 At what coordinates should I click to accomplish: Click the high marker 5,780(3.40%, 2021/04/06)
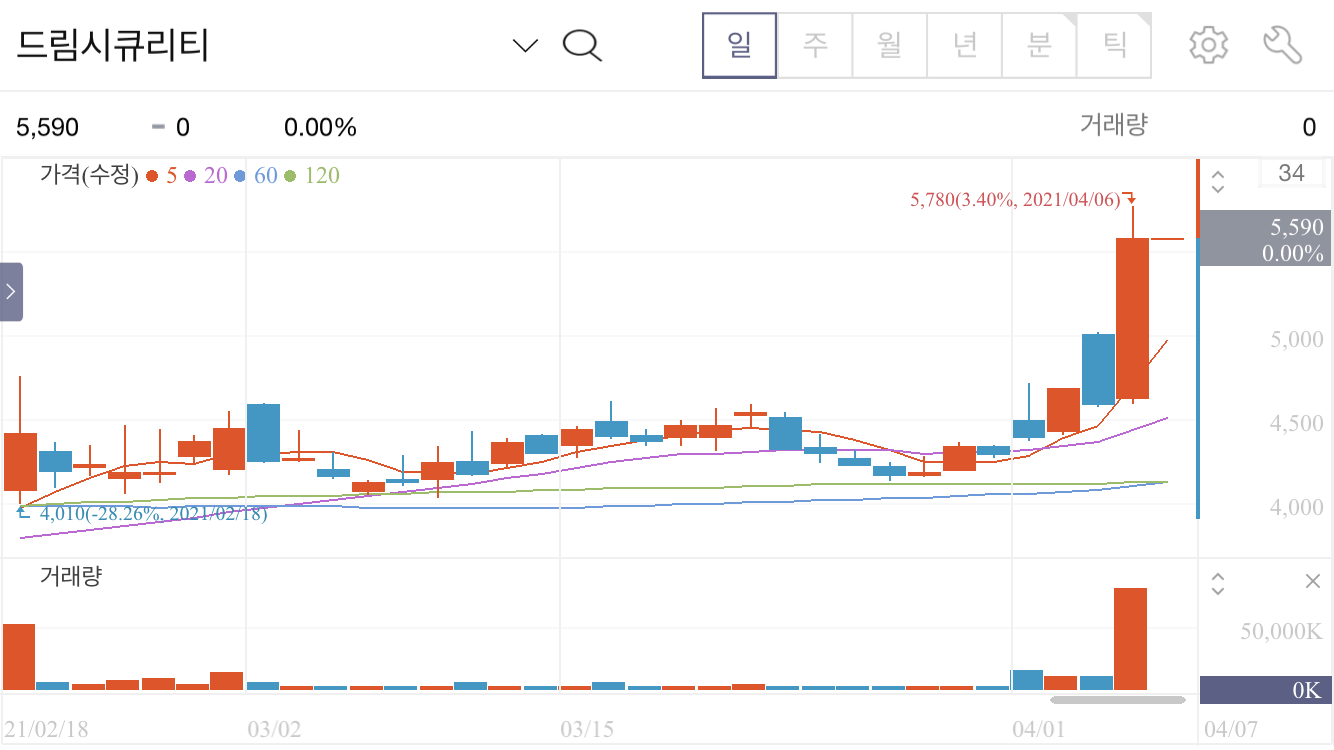(1015, 200)
